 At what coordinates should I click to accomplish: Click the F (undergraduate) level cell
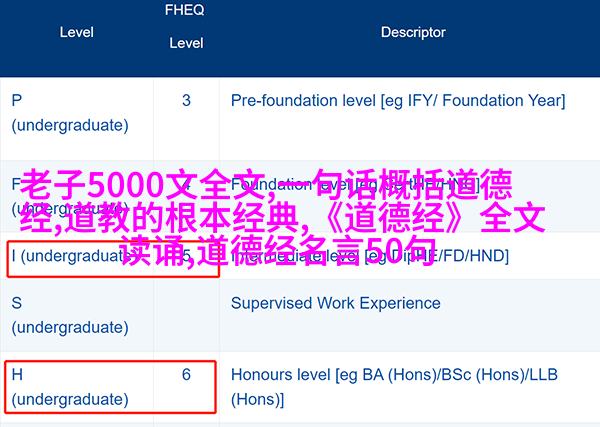point(70,196)
